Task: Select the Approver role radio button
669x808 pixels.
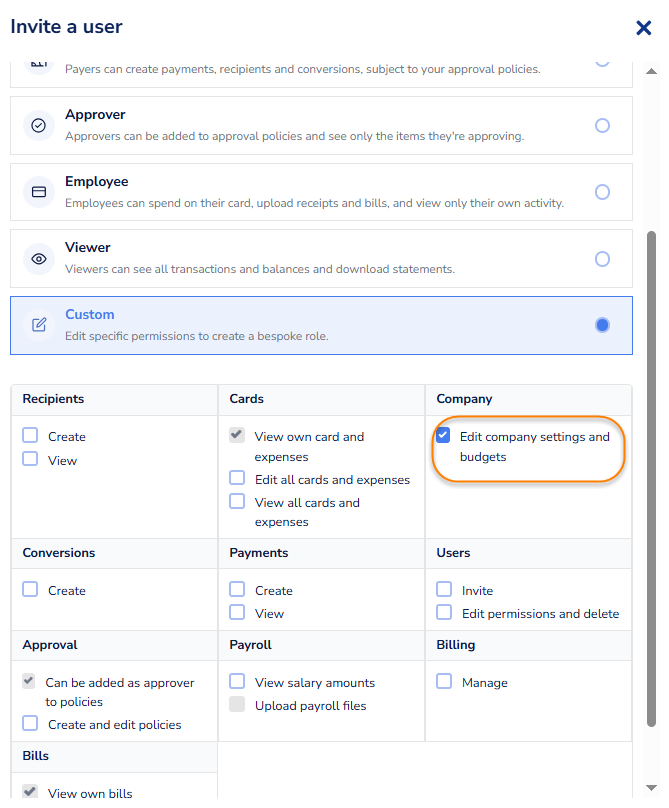Action: 602,125
